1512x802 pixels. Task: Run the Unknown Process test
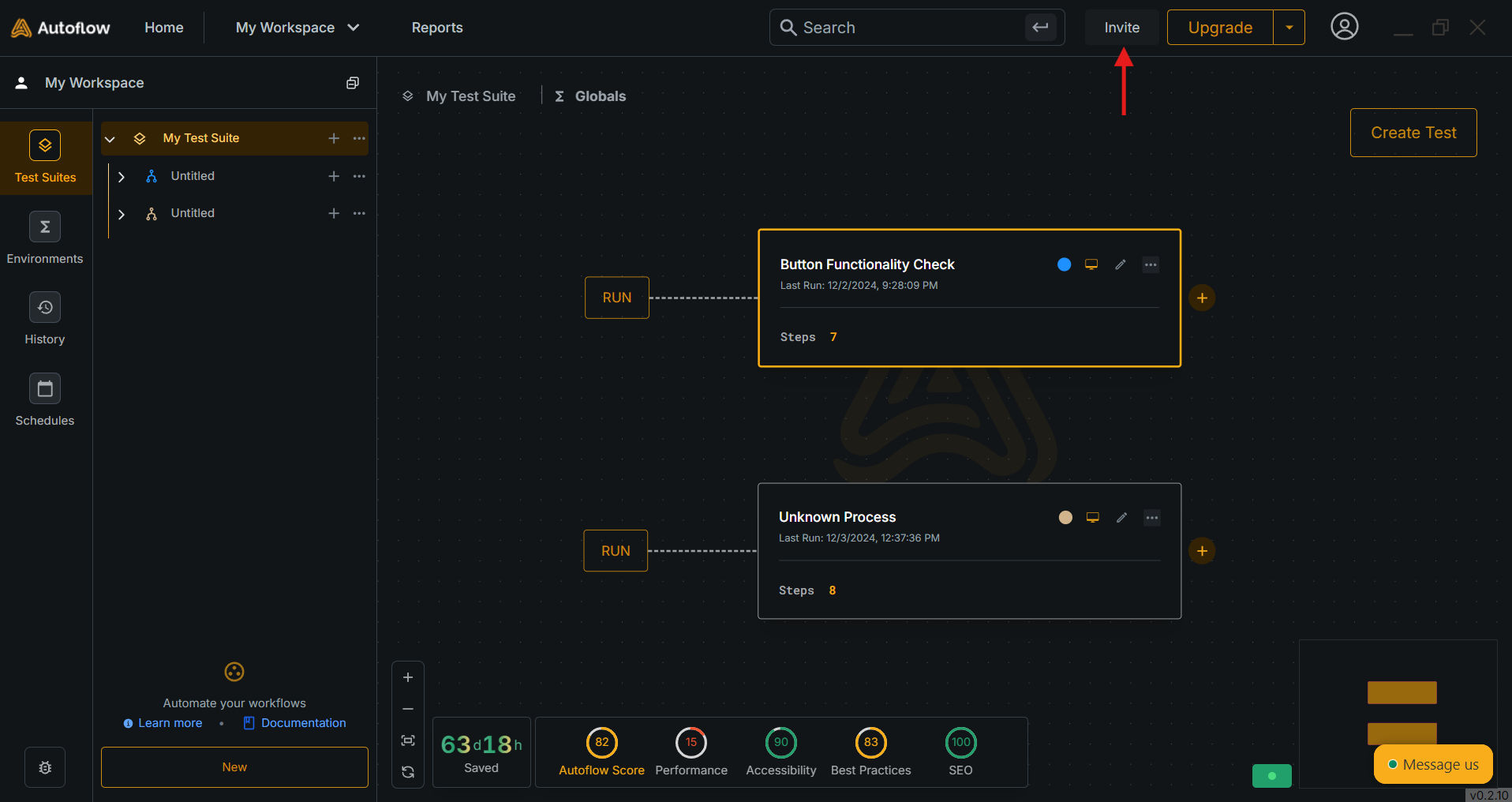[616, 551]
